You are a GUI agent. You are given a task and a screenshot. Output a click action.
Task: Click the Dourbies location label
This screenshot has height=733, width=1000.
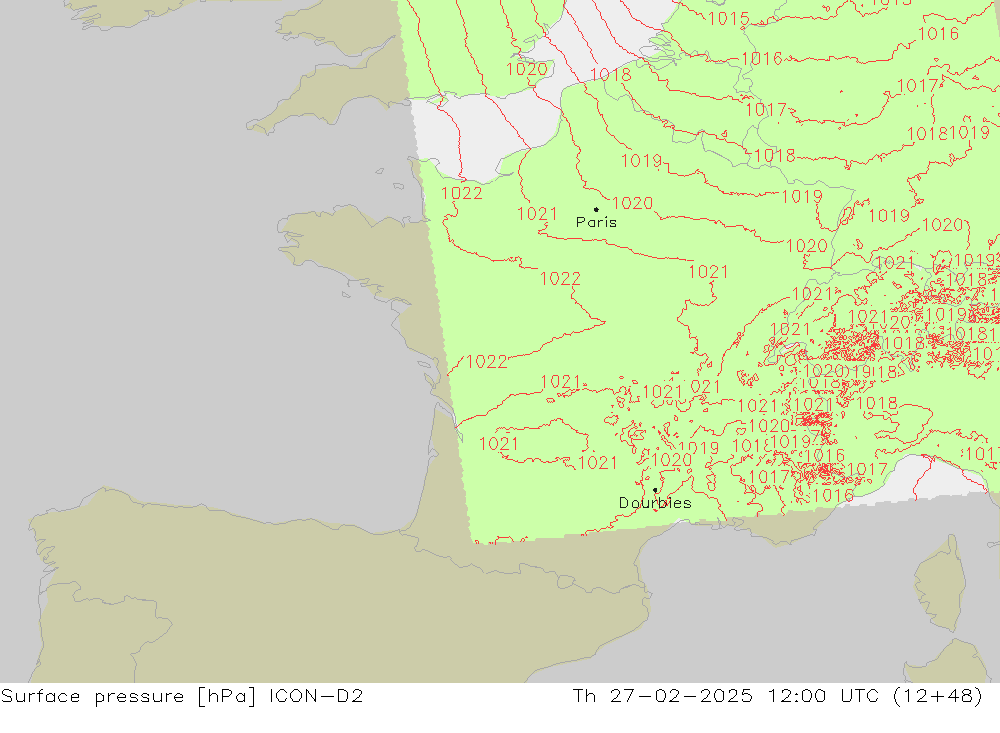click(655, 503)
